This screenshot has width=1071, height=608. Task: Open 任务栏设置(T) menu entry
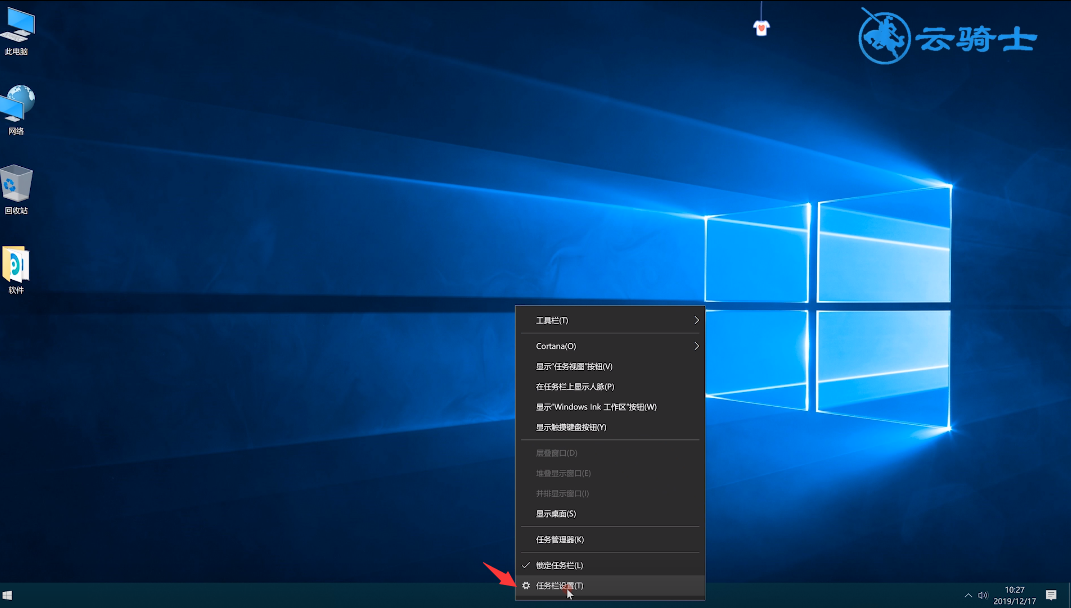[611, 585]
